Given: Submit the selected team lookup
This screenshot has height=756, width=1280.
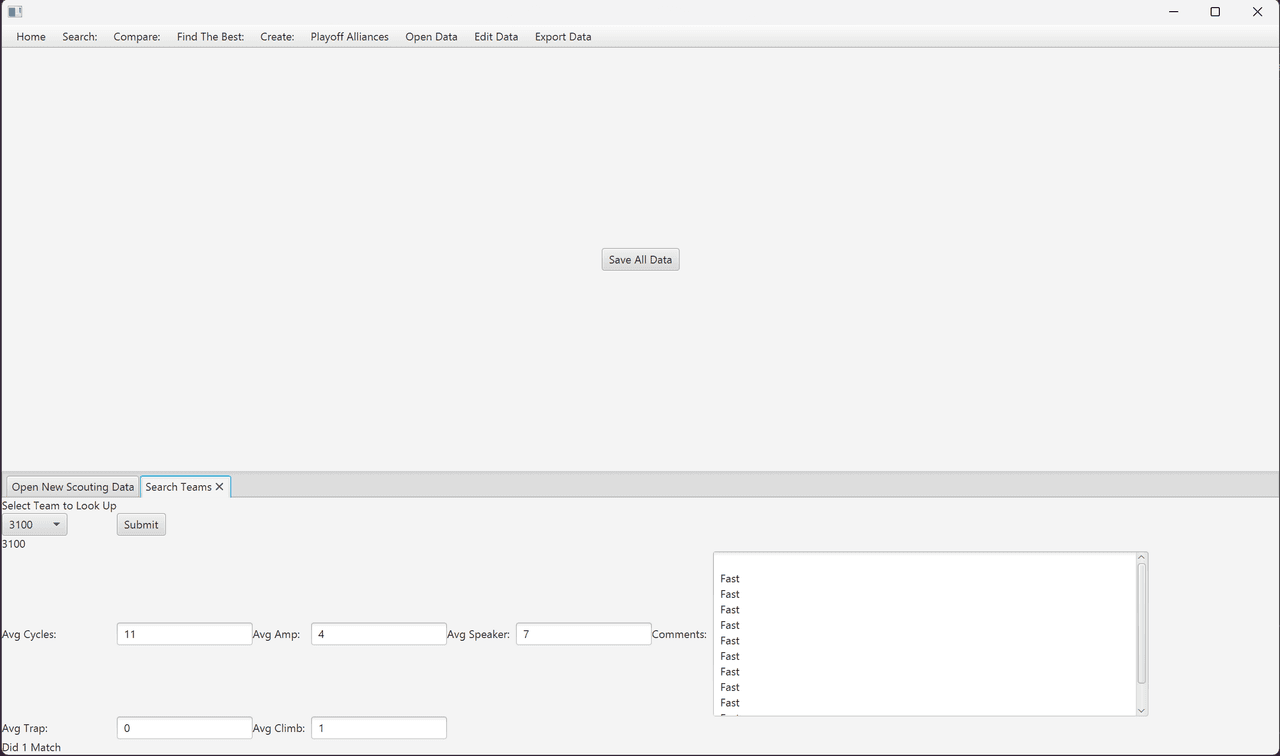Looking at the screenshot, I should (141, 525).
